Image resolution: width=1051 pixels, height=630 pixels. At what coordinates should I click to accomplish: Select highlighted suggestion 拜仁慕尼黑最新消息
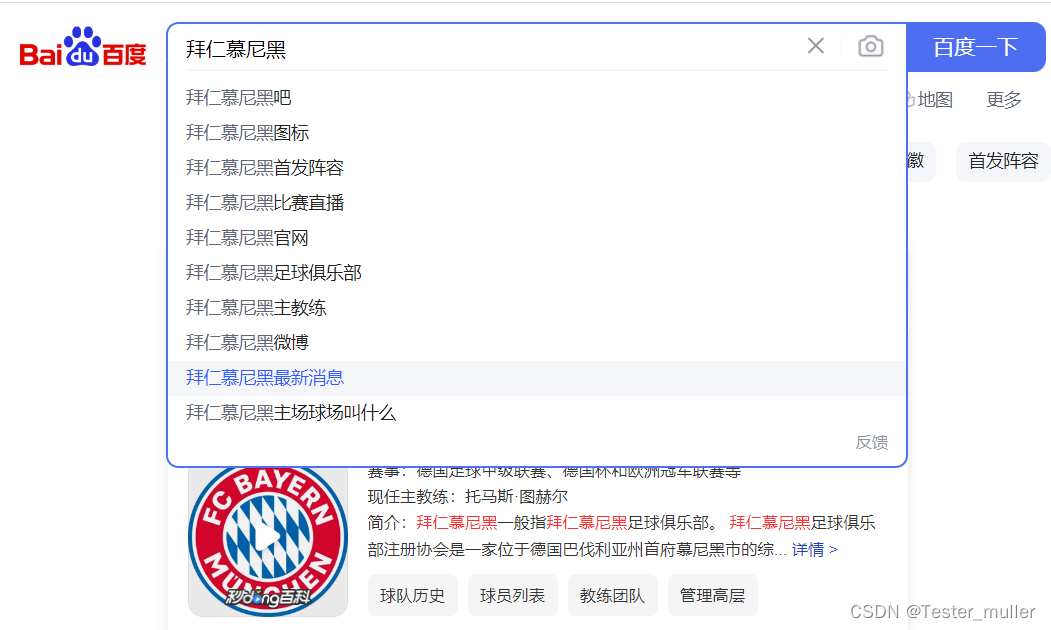536,378
